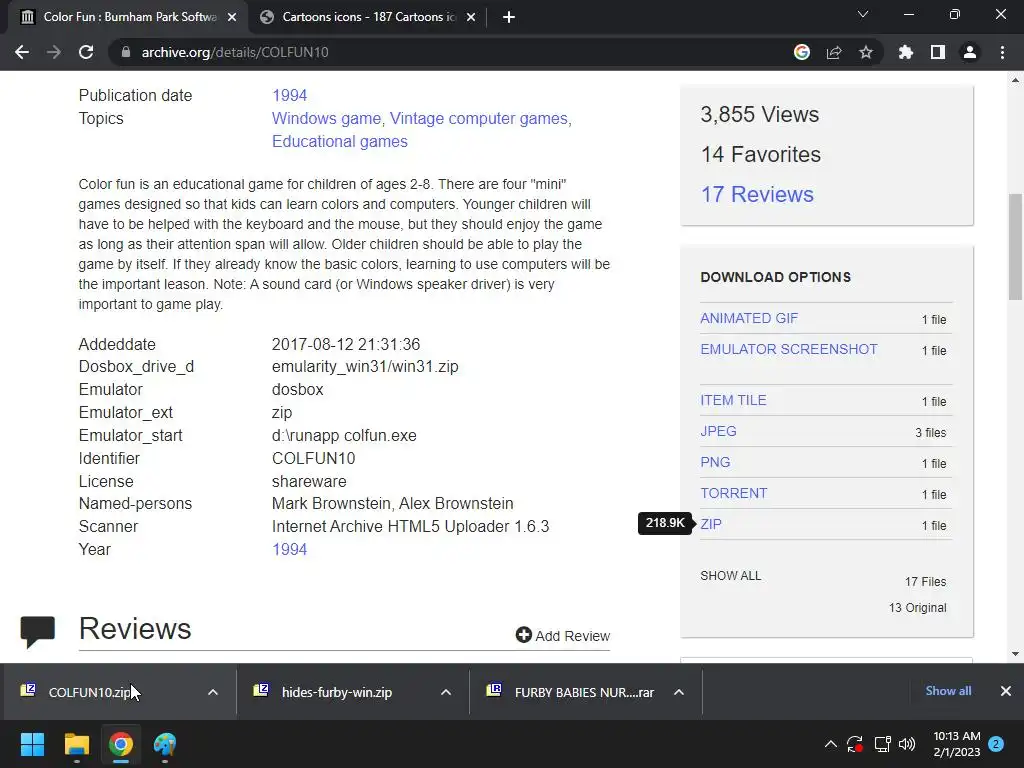Bookmark this page with star icon
This screenshot has height=768, width=1024.
coord(866,52)
